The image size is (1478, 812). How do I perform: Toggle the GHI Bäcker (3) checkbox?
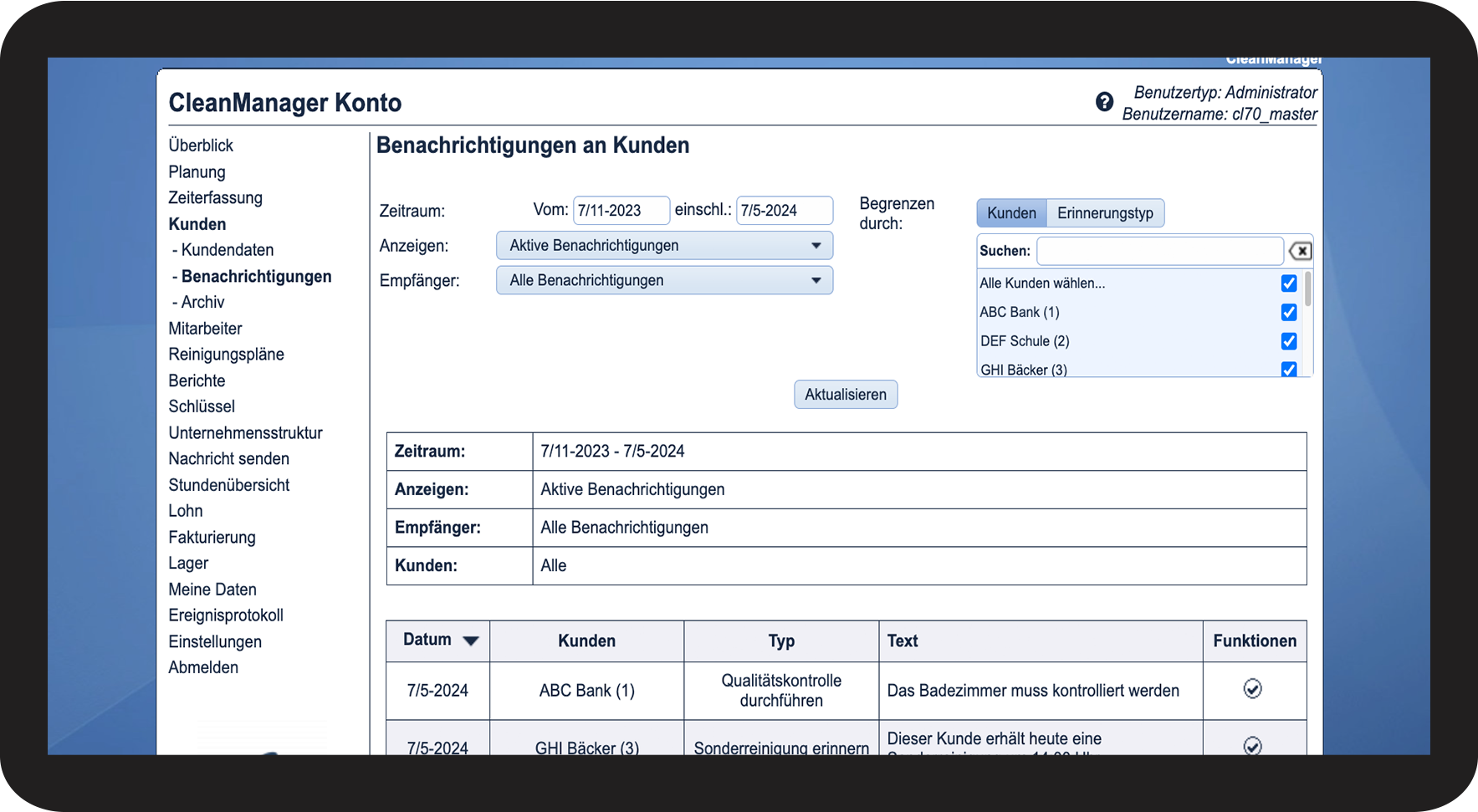click(1288, 369)
